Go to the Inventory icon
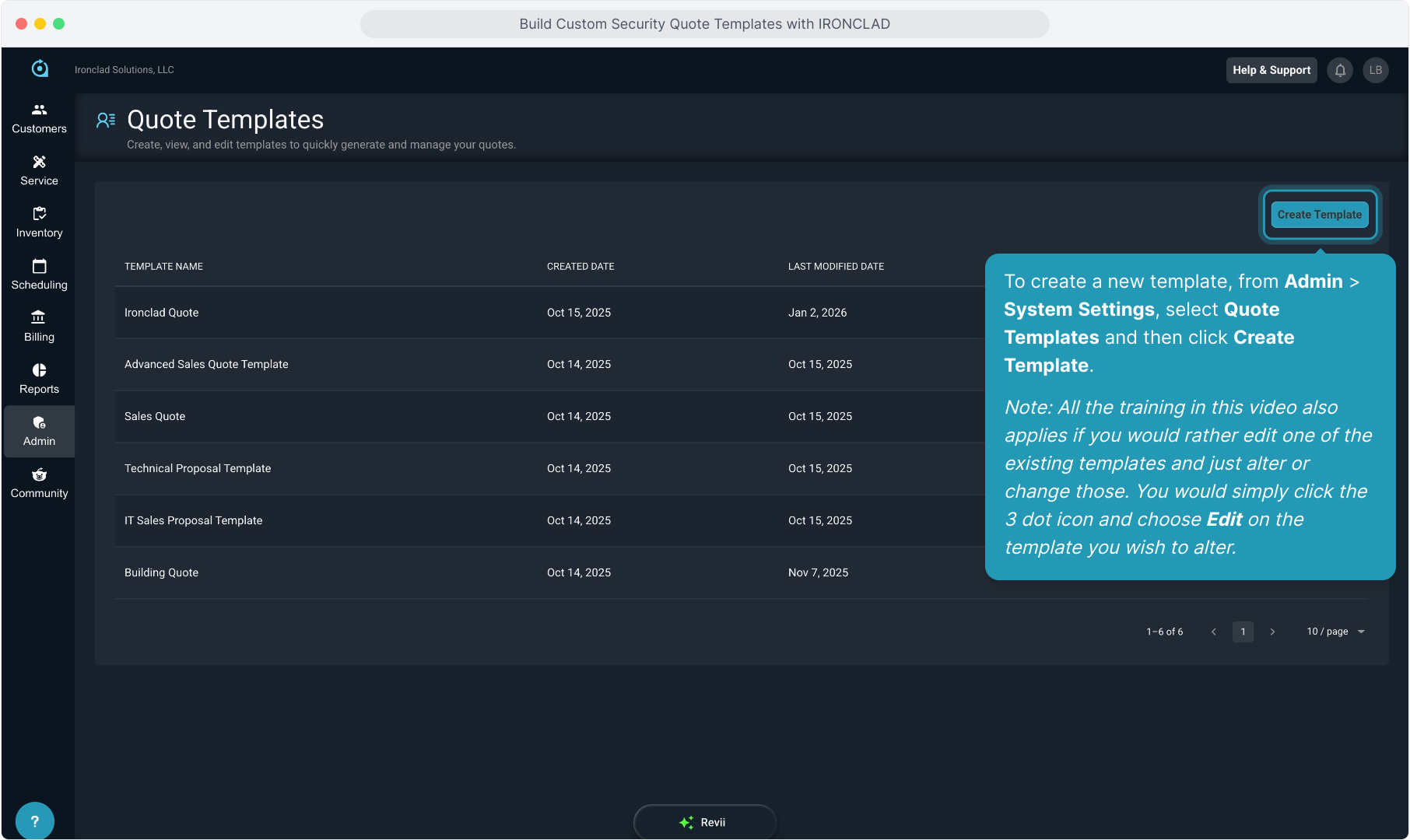Viewport: 1410px width, 840px height. (39, 214)
